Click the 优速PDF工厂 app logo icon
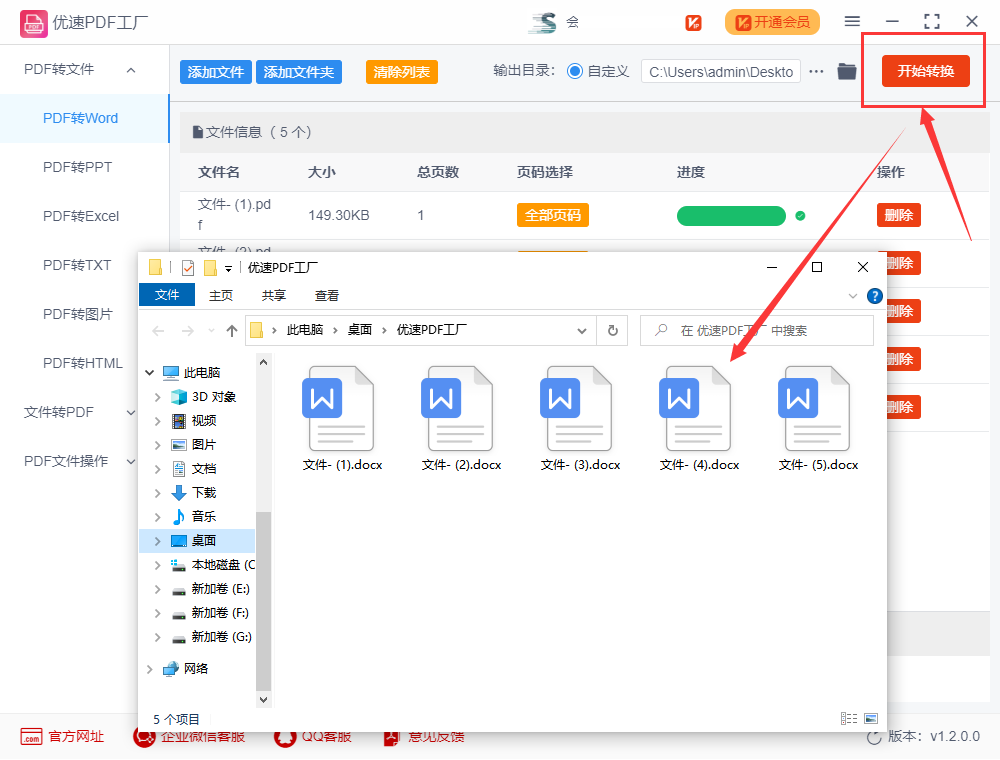This screenshot has height=760, width=1000. tap(33, 24)
